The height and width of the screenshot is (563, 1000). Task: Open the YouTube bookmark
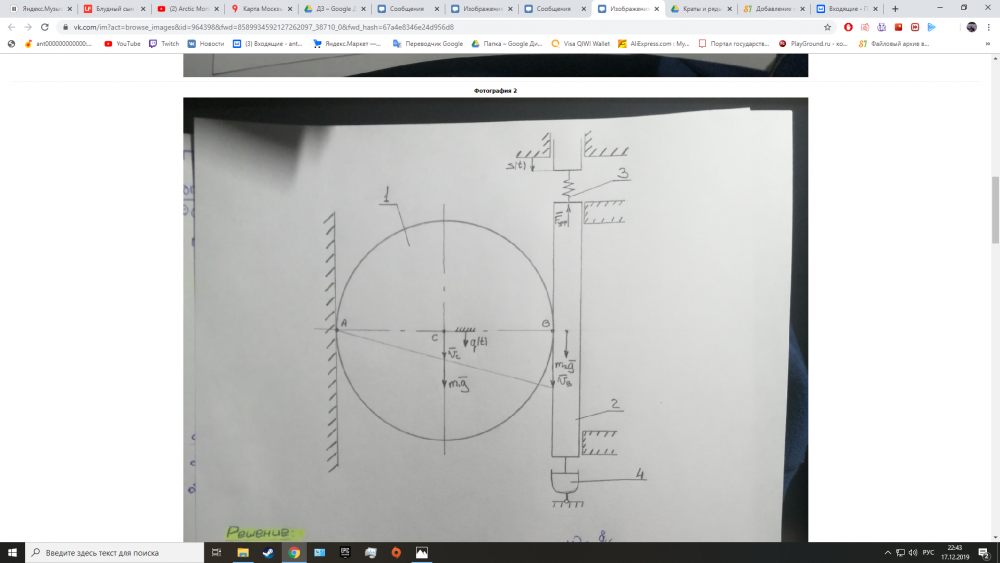pos(122,44)
